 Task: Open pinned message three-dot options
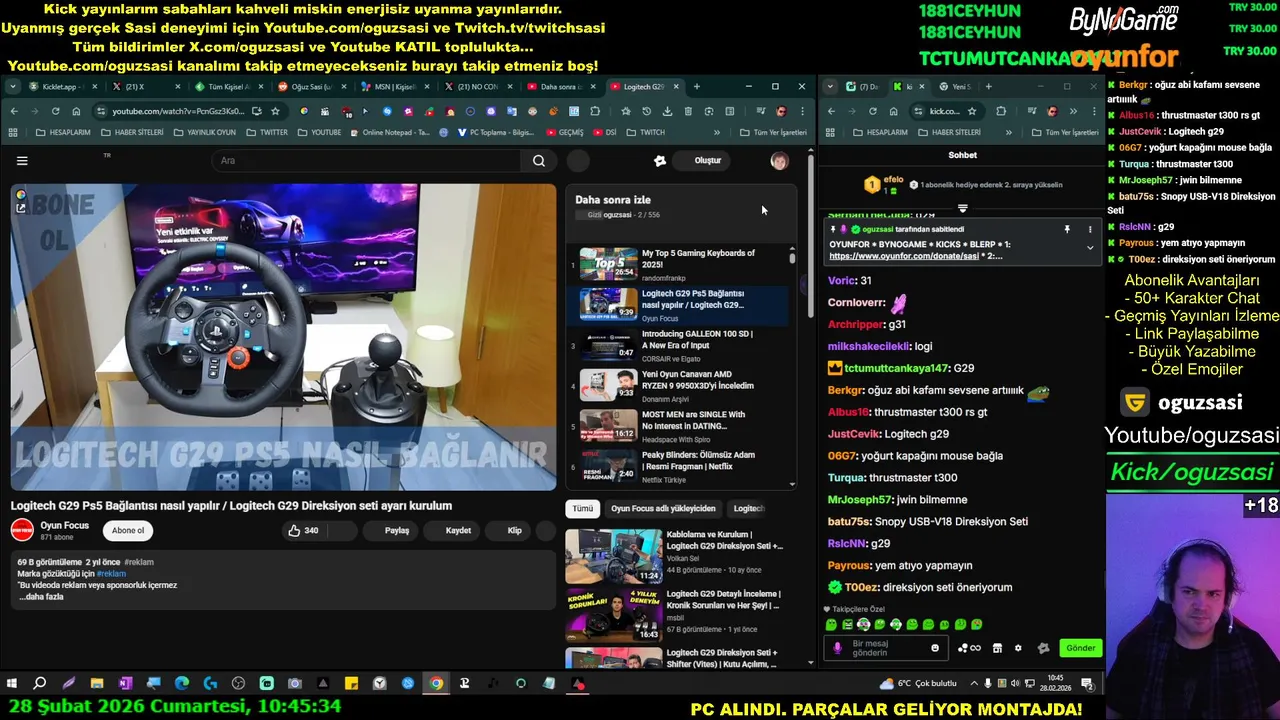pyautogui.click(x=1090, y=229)
